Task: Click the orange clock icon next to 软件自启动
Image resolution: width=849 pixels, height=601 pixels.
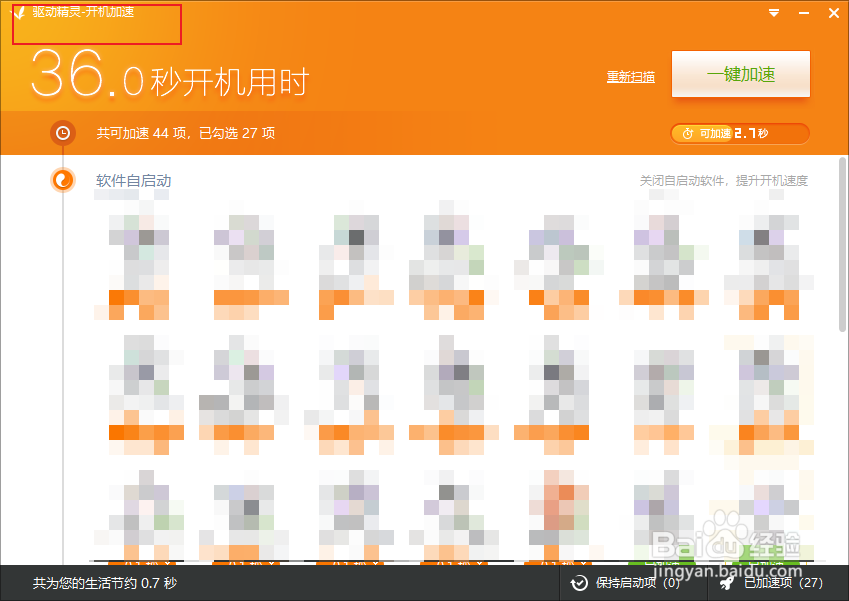Action: tap(62, 181)
